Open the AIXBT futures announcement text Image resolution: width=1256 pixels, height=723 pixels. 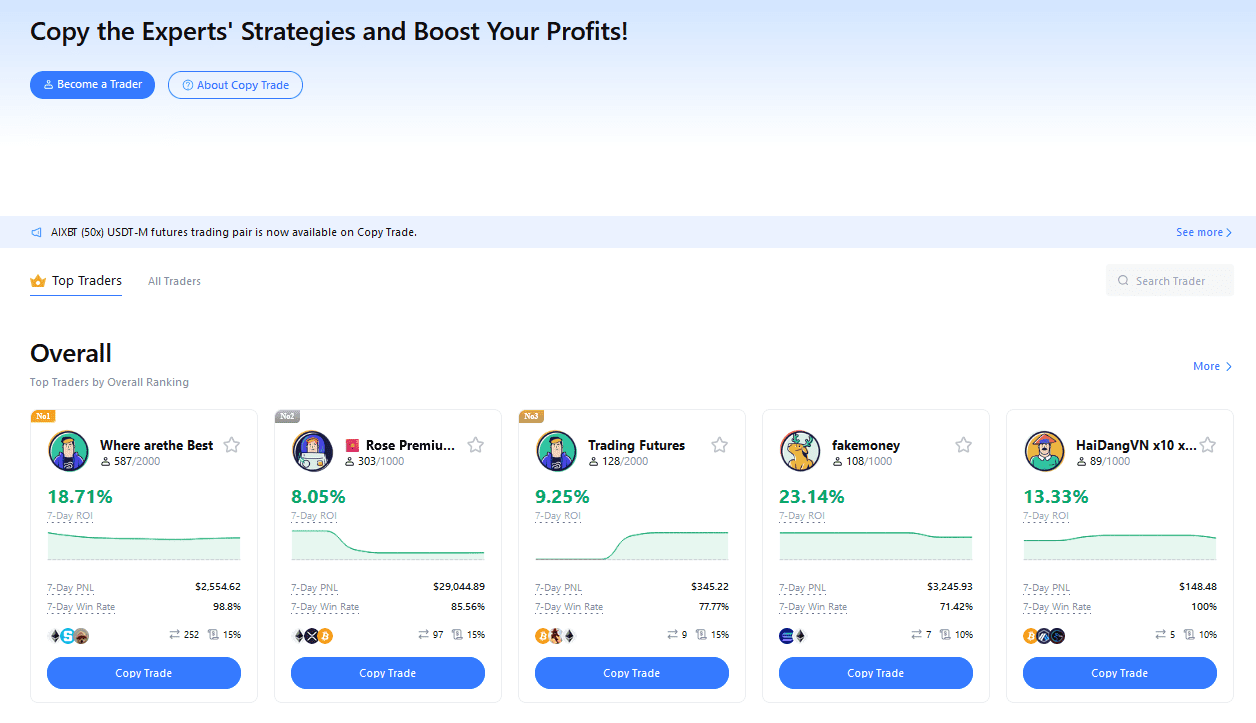tap(234, 232)
